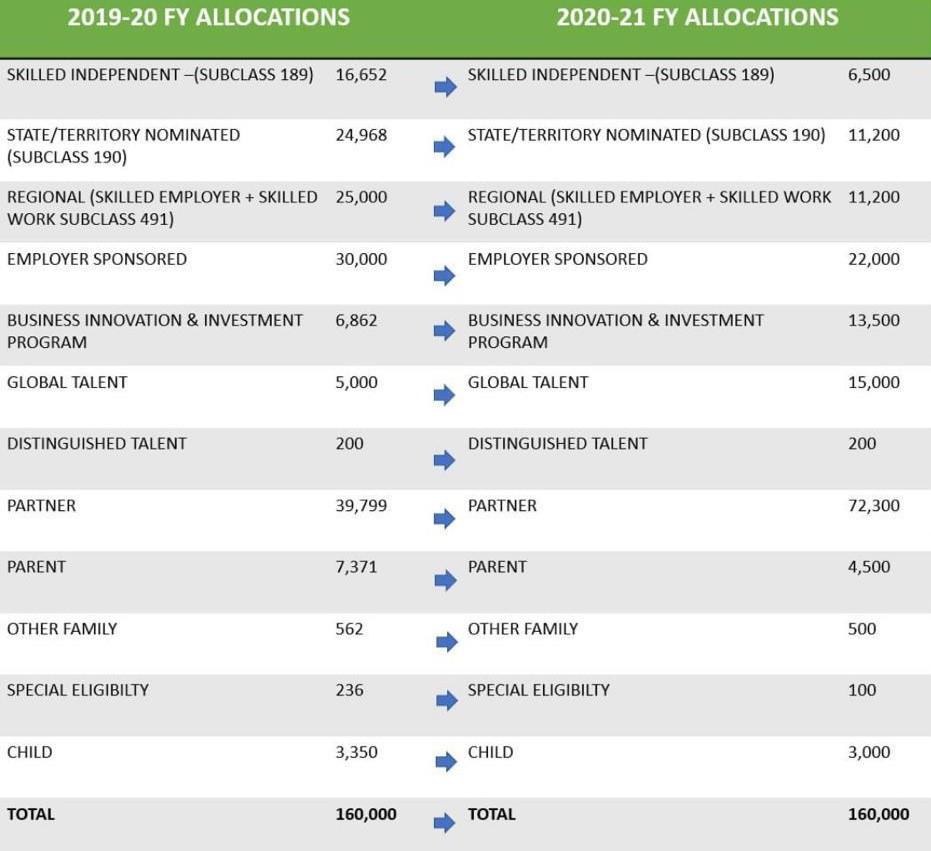Image resolution: width=931 pixels, height=851 pixels.
Task: Click the arrow in Other Family row
Action: 445,641
